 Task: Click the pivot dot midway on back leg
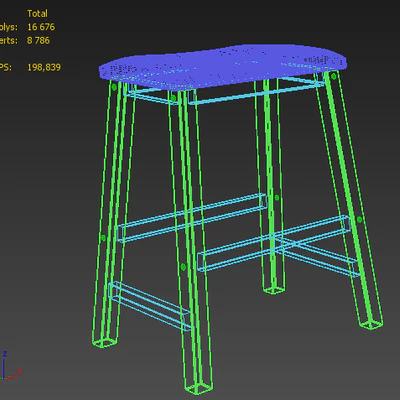coord(277,198)
